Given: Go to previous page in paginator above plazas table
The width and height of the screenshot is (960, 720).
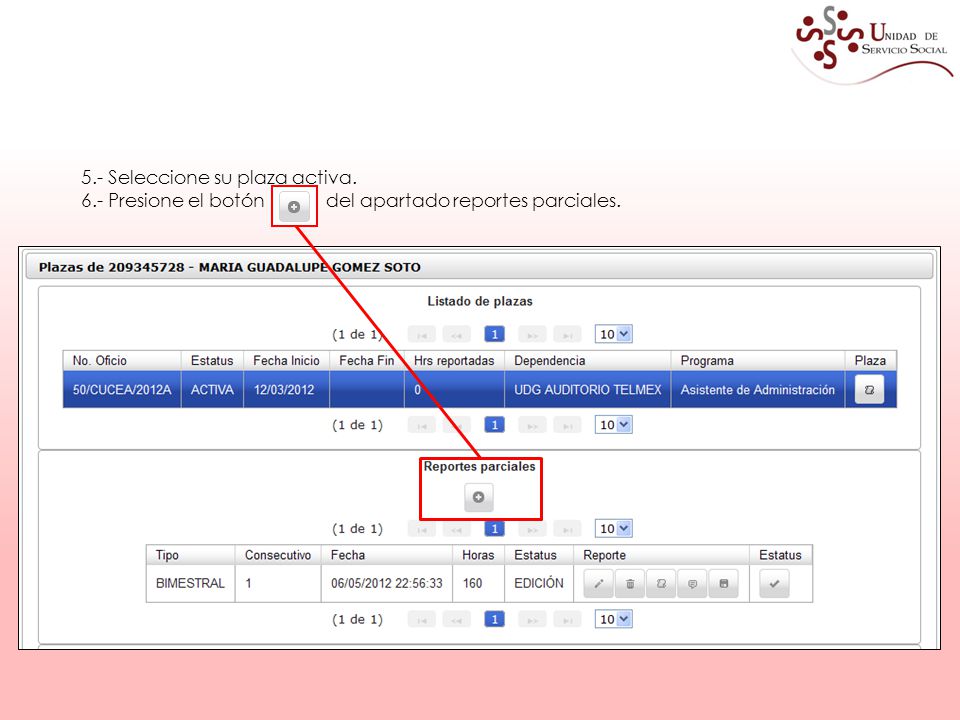Looking at the screenshot, I should pyautogui.click(x=456, y=334).
